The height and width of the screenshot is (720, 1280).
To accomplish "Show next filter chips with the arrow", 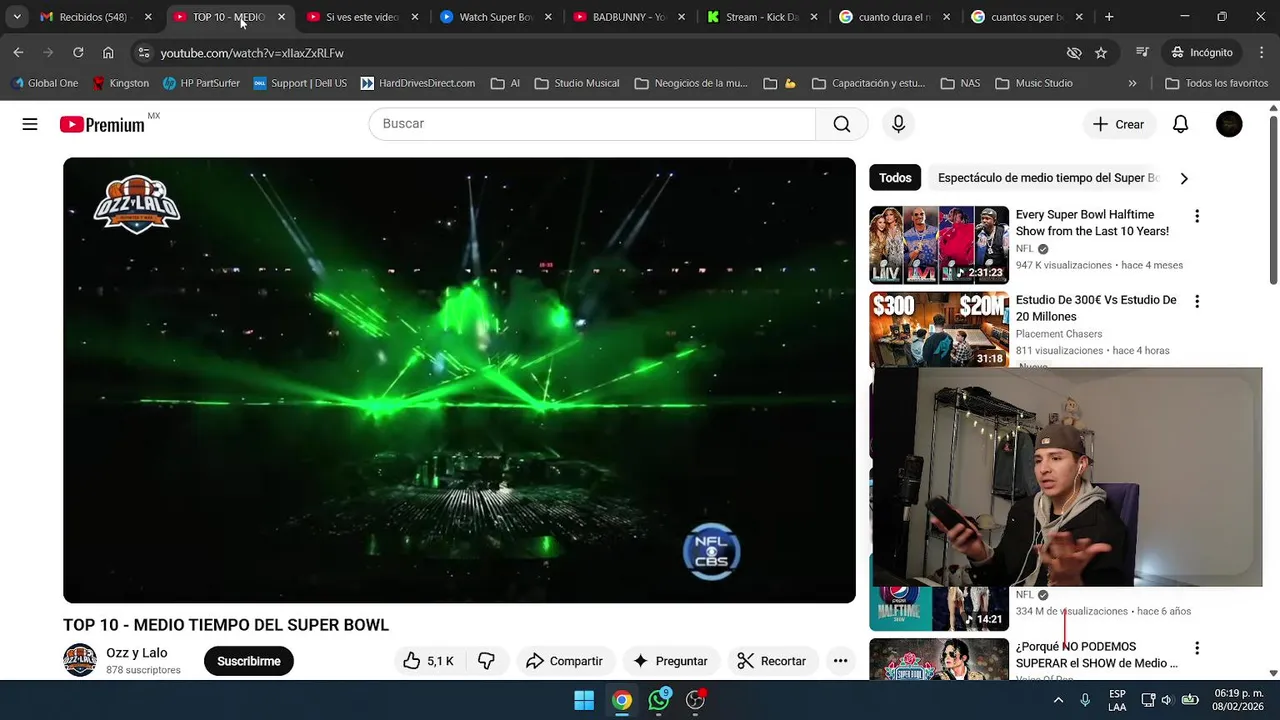I will tap(1184, 178).
